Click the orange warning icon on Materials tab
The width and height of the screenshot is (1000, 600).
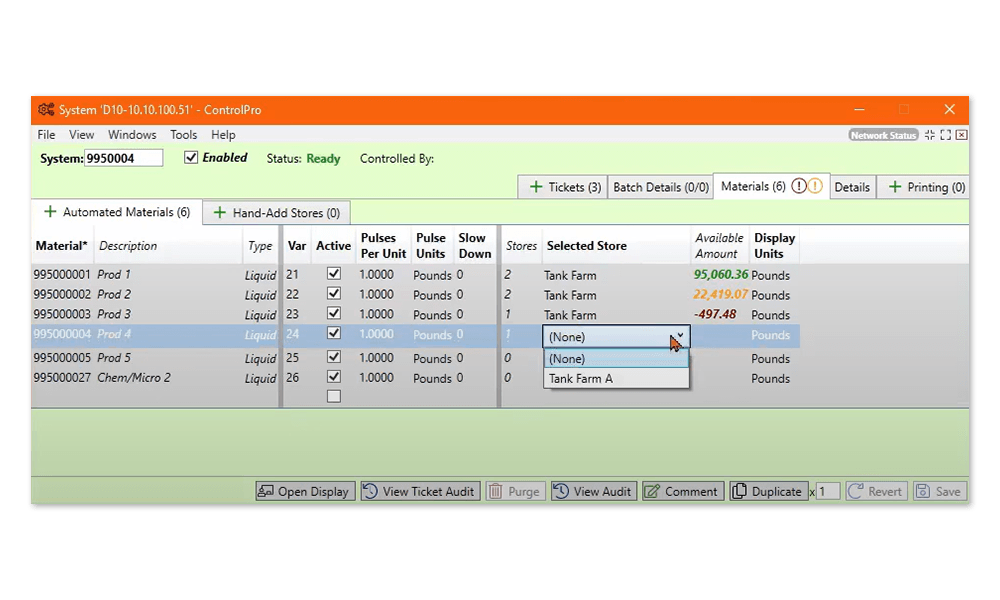pyautogui.click(x=815, y=186)
